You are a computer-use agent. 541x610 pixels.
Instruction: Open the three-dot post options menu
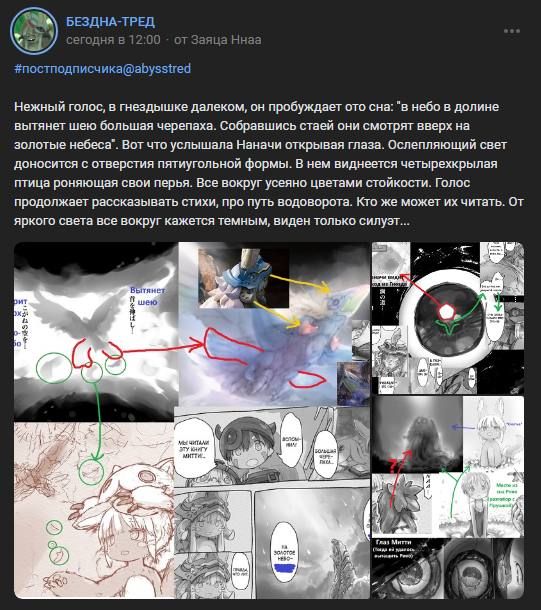511,31
